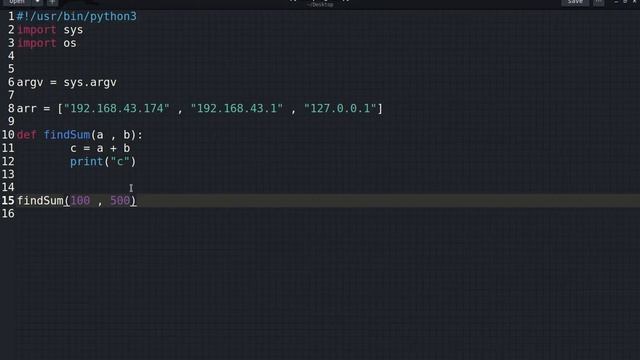The image size is (640, 360).
Task: Click the Save button in header bar
Action: click(575, 2)
